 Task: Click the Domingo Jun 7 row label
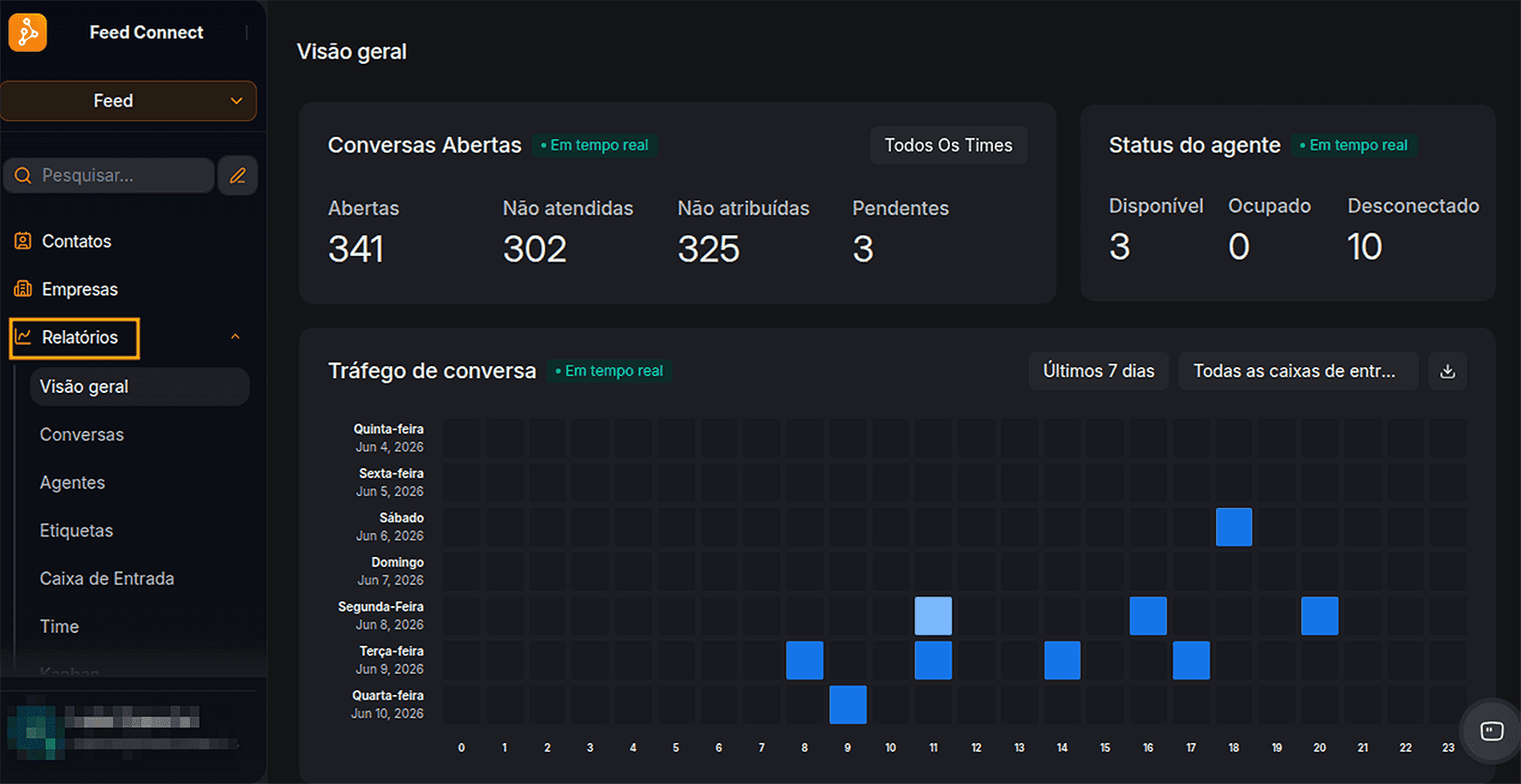[390, 572]
